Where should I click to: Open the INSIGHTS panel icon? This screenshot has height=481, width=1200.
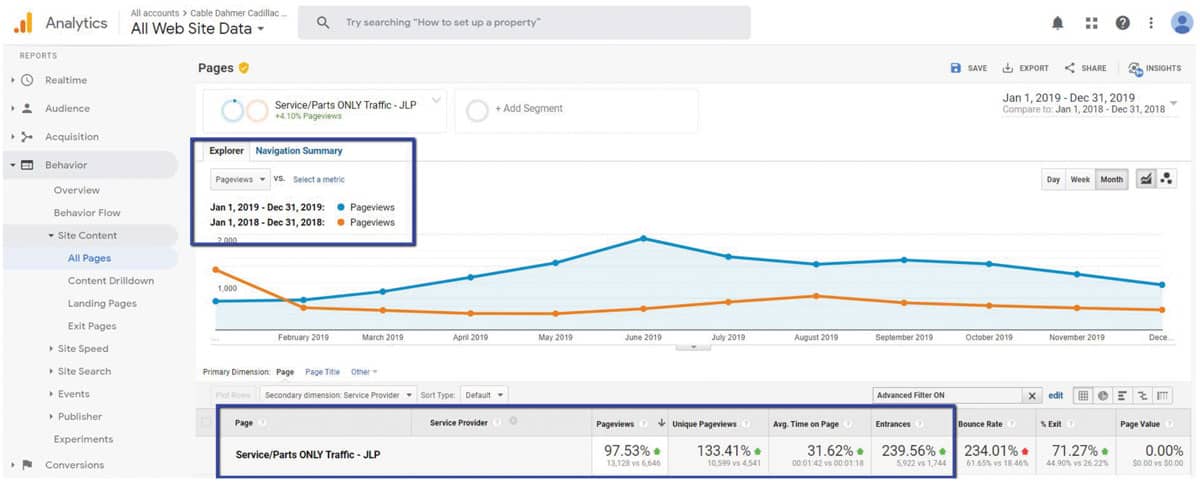(x=1135, y=68)
